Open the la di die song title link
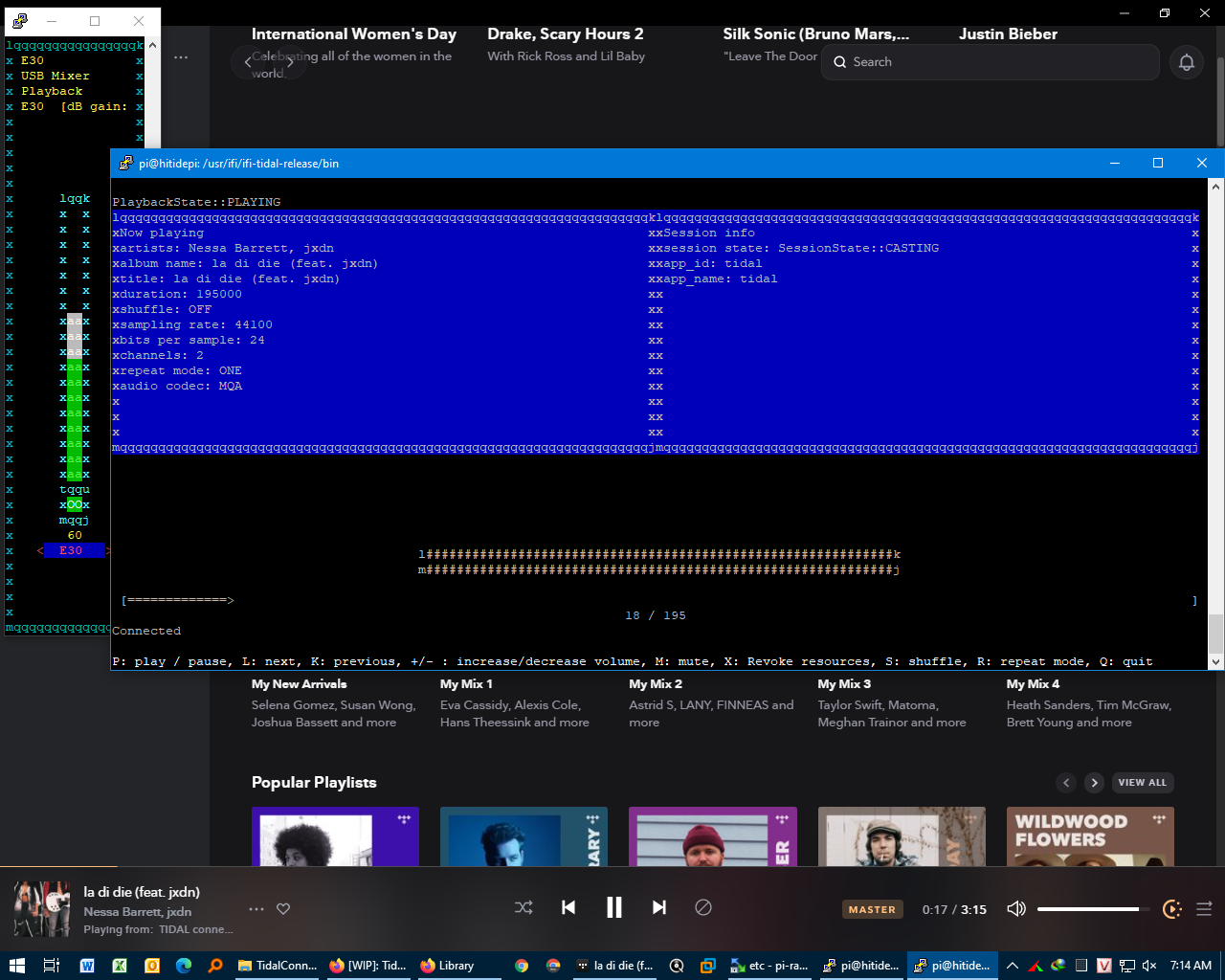Image resolution: width=1225 pixels, height=980 pixels. click(x=142, y=892)
